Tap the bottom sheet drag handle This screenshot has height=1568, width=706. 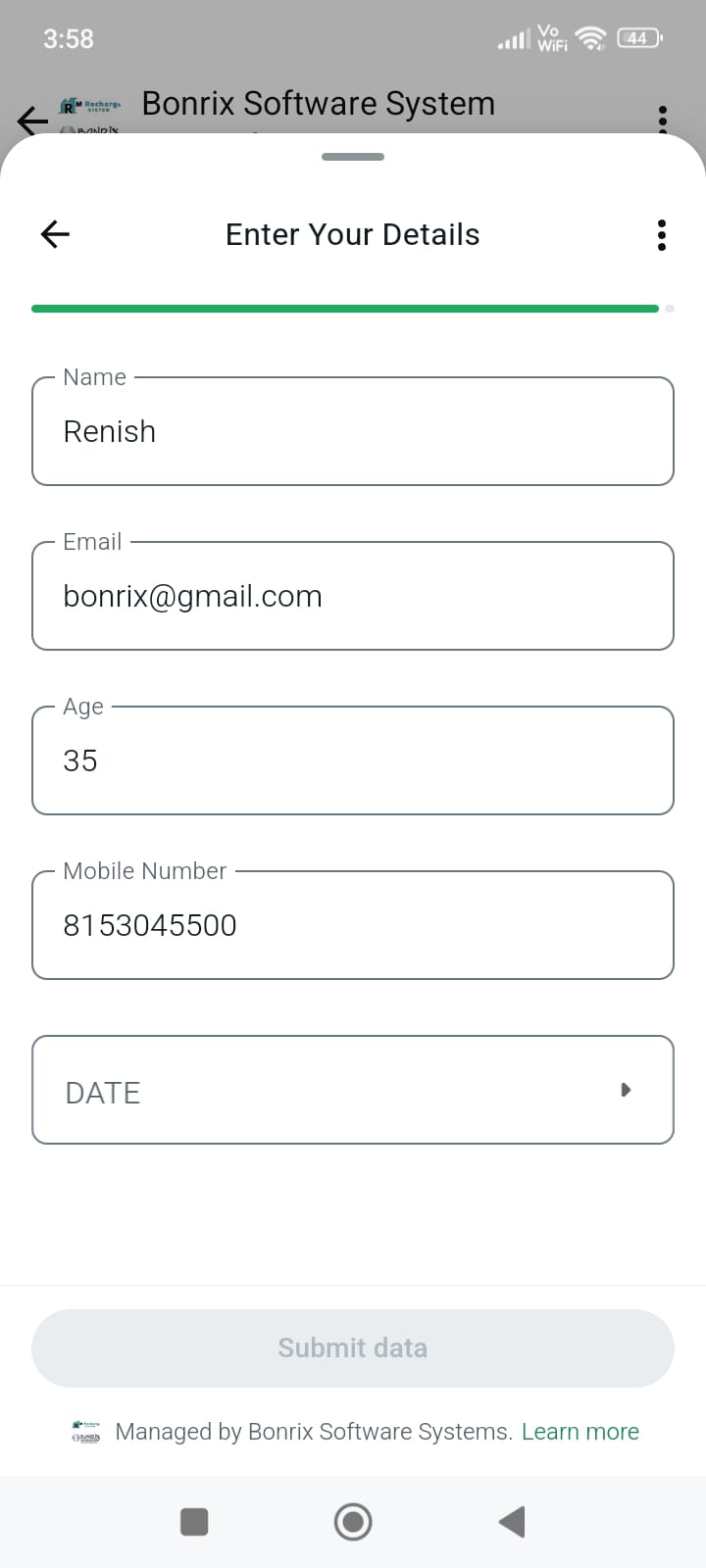[x=353, y=157]
